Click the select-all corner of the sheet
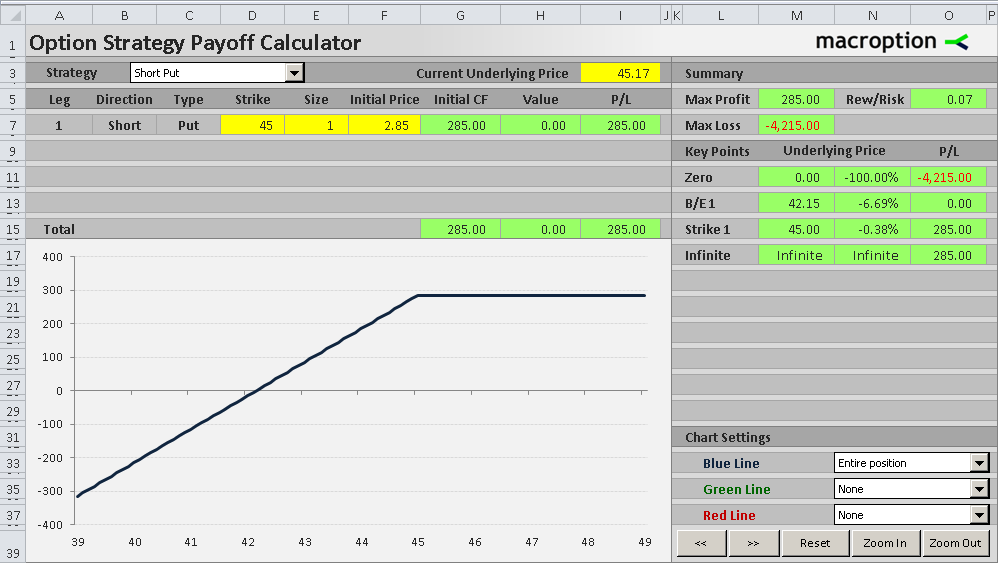This screenshot has width=998, height=563. 13,15
